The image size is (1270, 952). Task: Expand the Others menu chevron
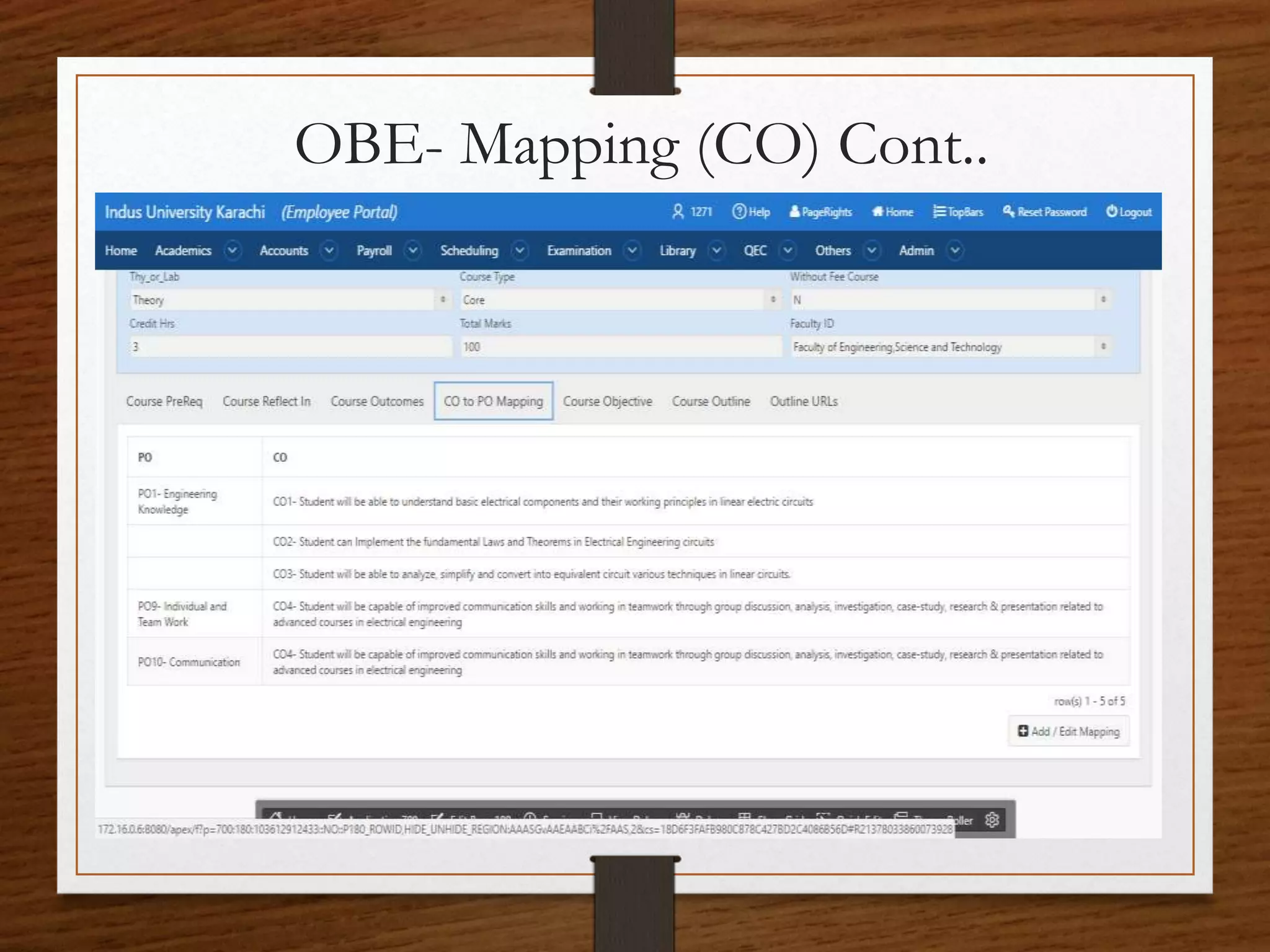coord(872,250)
